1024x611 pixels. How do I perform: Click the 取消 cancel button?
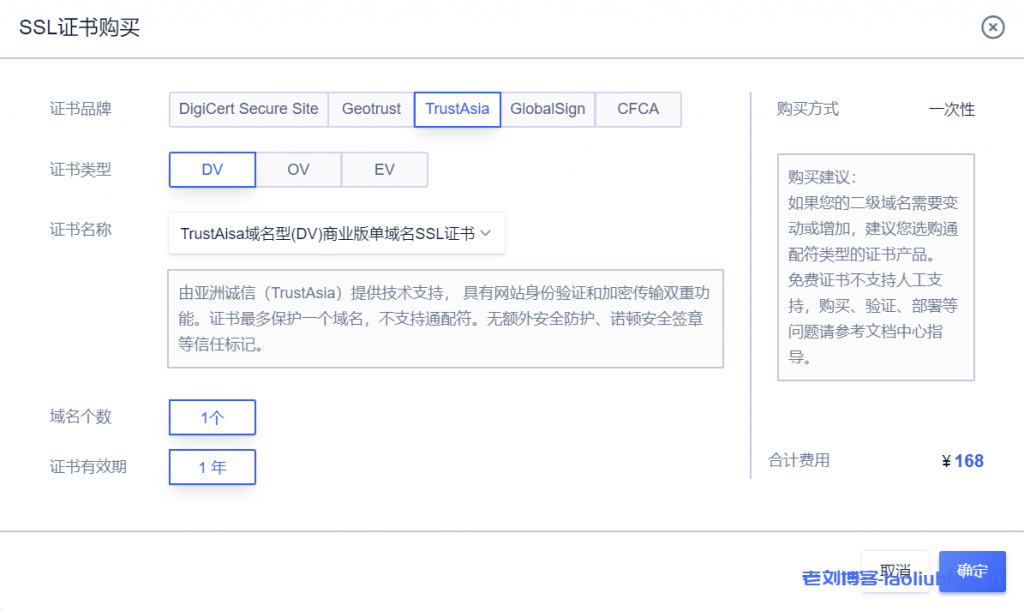[896, 568]
